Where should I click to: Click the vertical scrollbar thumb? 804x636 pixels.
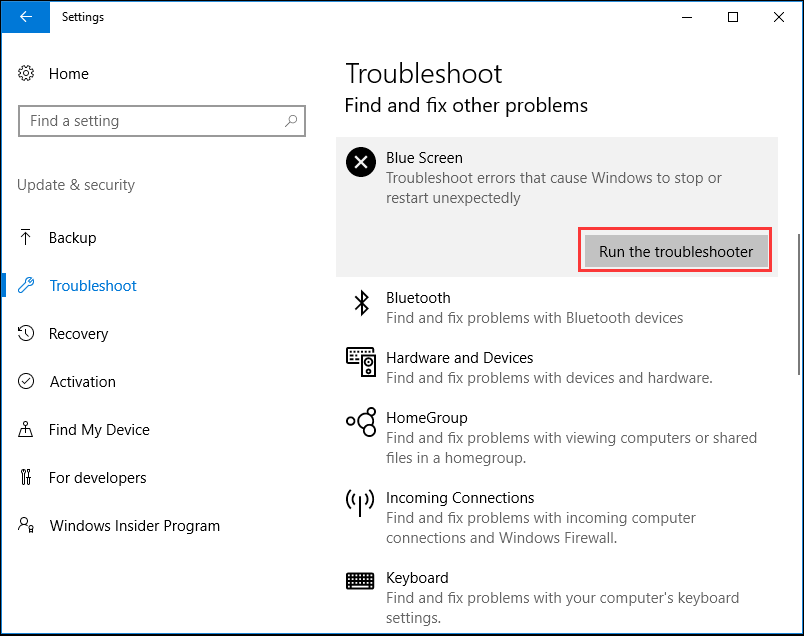(x=799, y=305)
